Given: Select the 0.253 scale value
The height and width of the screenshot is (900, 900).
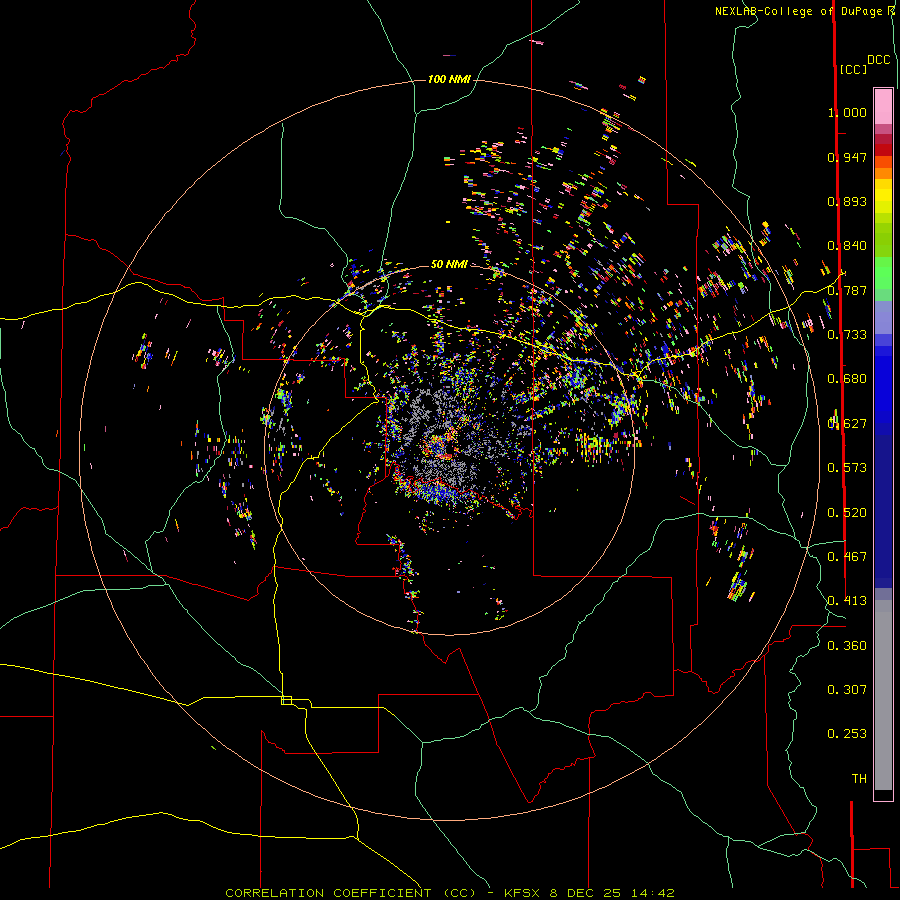Looking at the screenshot, I should click(x=847, y=734).
